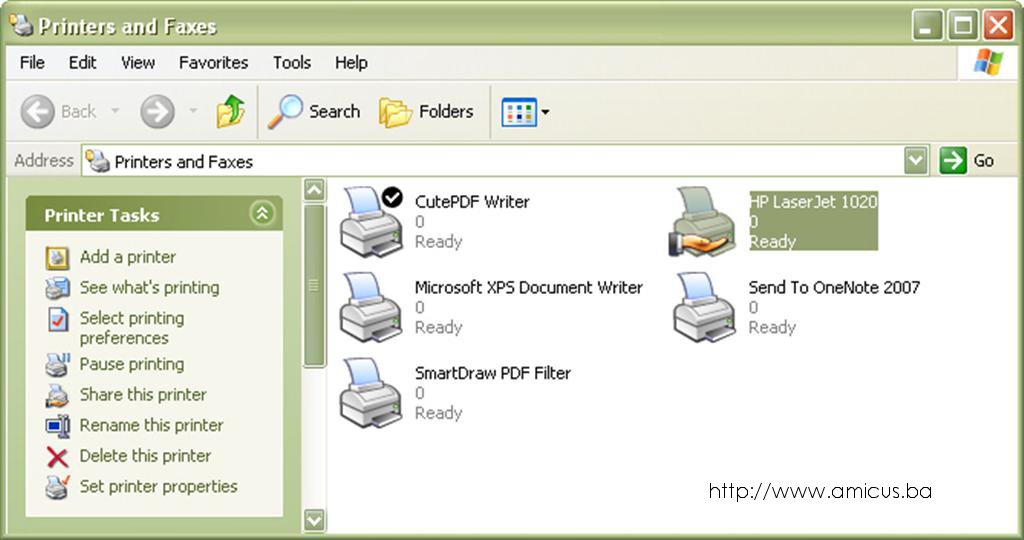Open the Edit menu

[x=82, y=63]
